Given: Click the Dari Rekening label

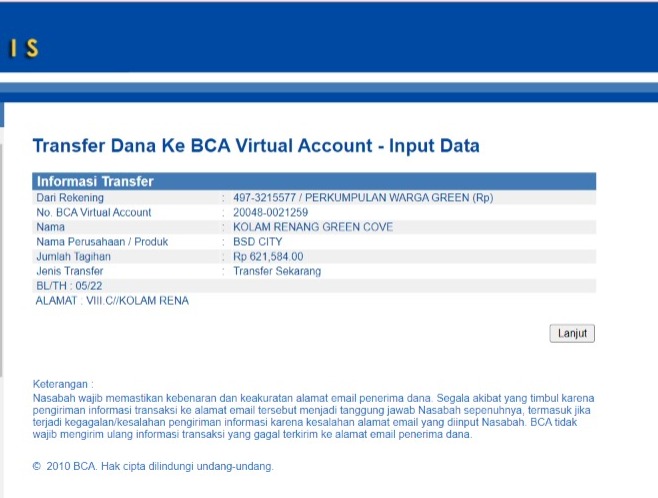Looking at the screenshot, I should pos(71,198).
